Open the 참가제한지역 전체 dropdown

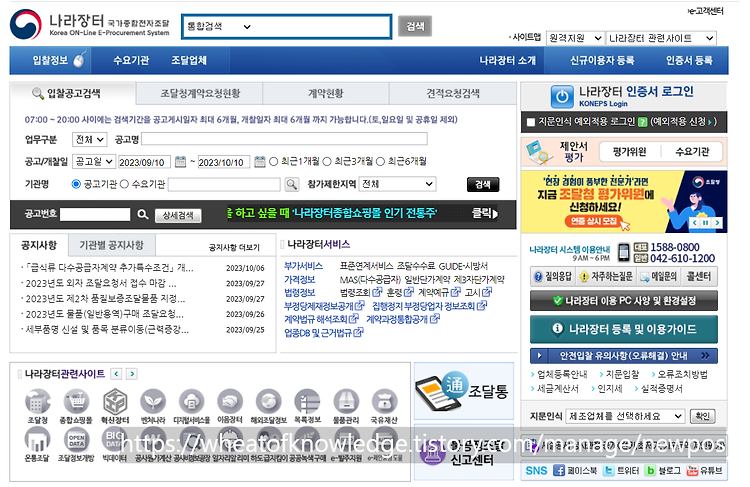397,184
